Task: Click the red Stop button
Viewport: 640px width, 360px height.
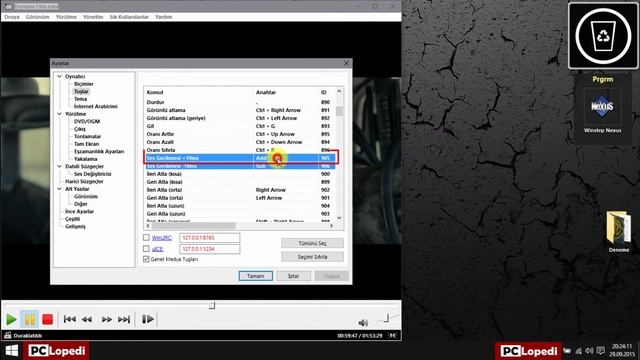Action: tap(47, 319)
